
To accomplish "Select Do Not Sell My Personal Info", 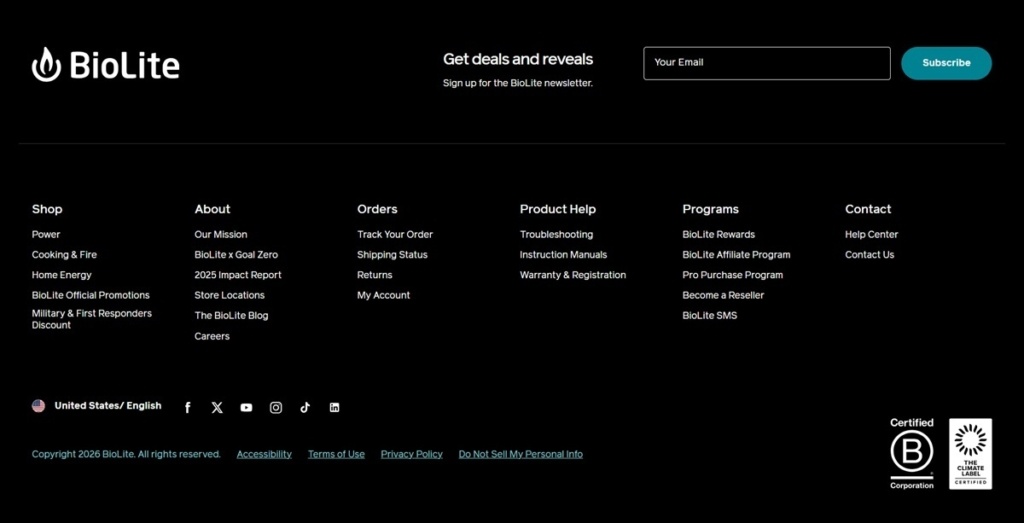I will coord(520,454).
